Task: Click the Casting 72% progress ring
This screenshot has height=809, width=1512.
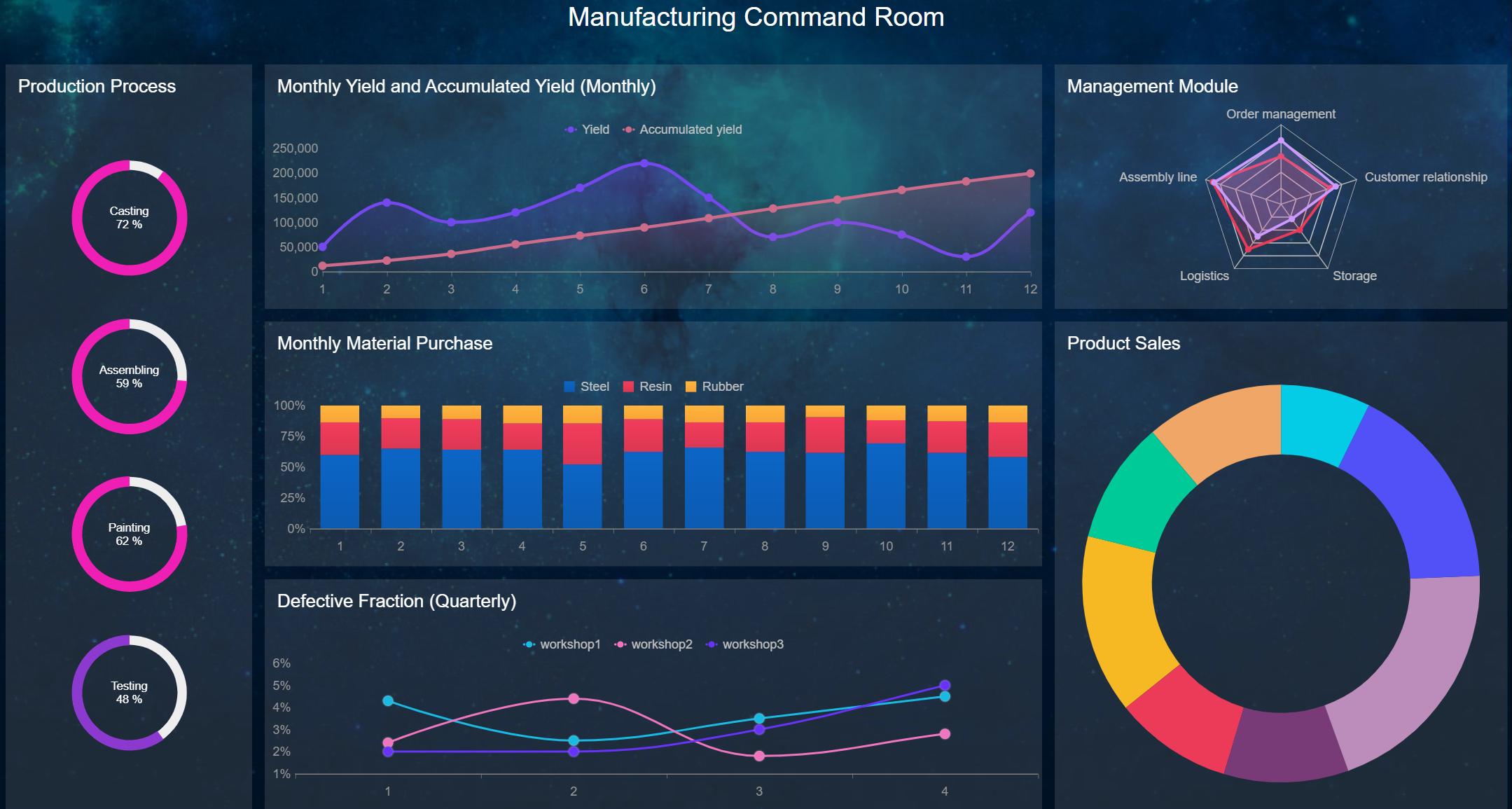Action: (x=129, y=218)
